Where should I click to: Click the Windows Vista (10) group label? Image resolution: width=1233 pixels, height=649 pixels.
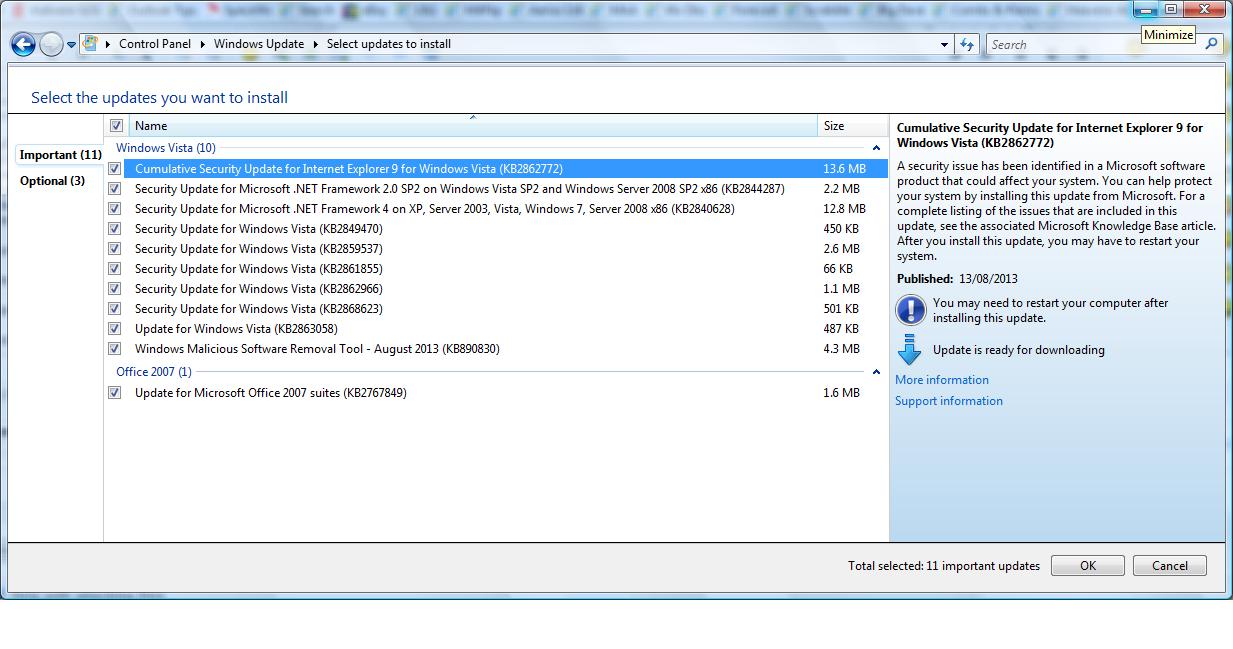coord(166,148)
